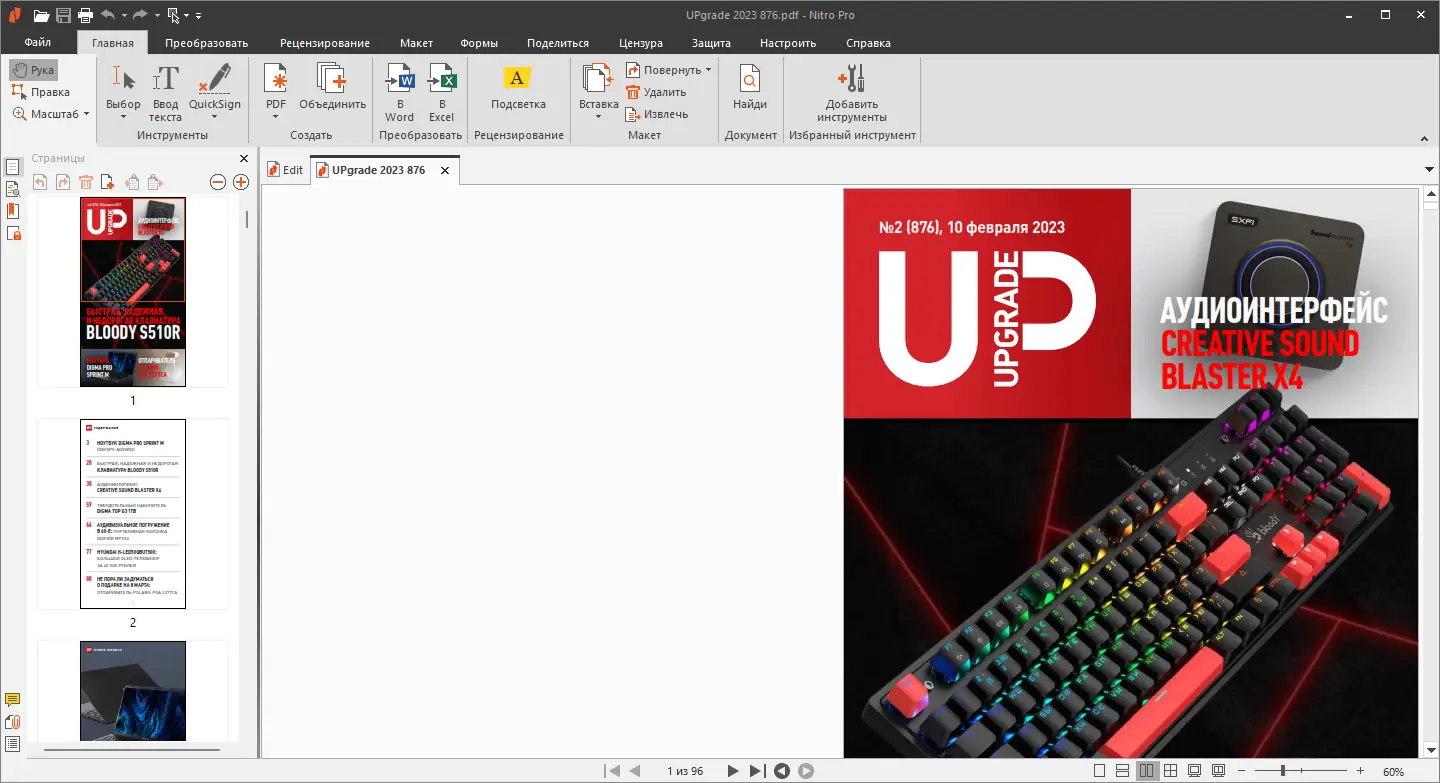
Task: Customize the quick access toolbar dropdown
Action: point(198,16)
